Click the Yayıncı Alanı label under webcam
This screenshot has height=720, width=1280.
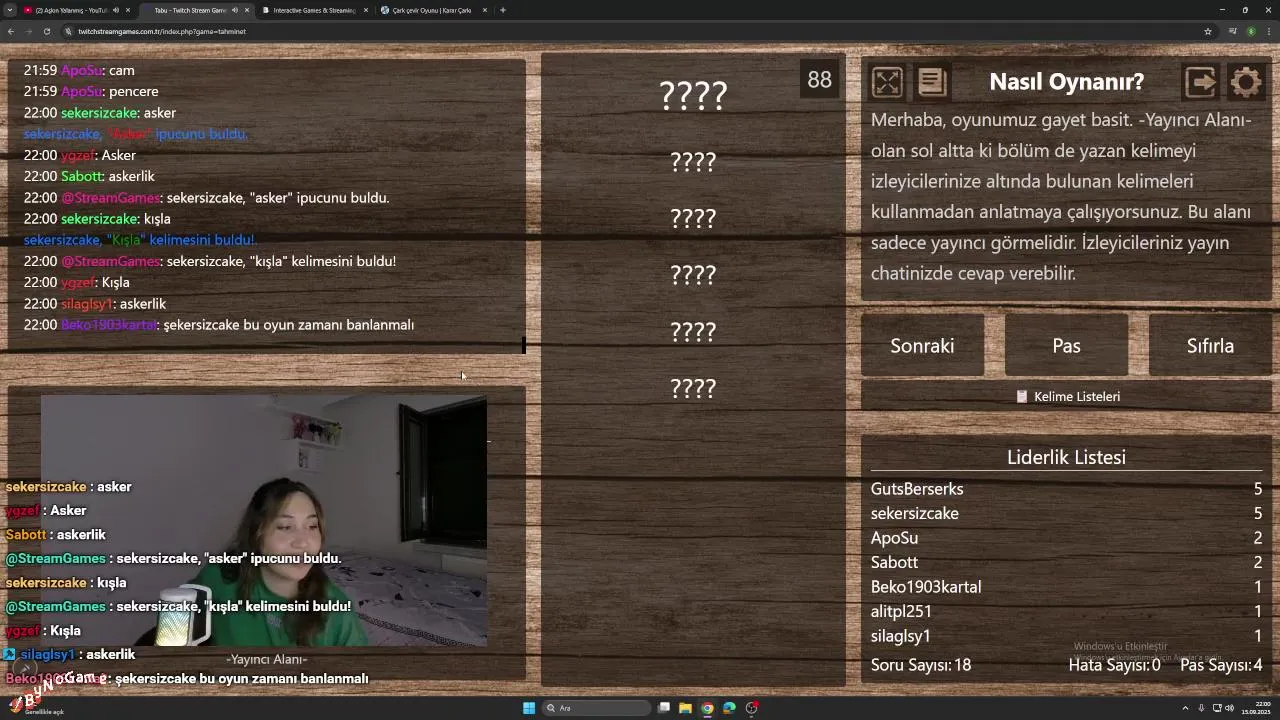[x=266, y=659]
